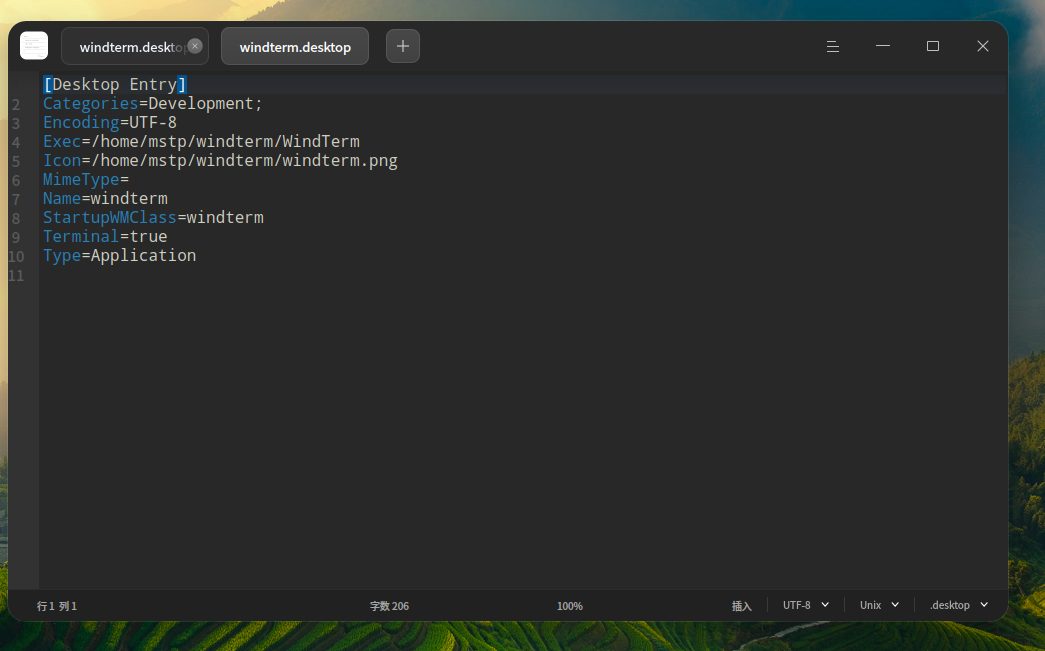Click the character count 字数 206

tap(389, 606)
